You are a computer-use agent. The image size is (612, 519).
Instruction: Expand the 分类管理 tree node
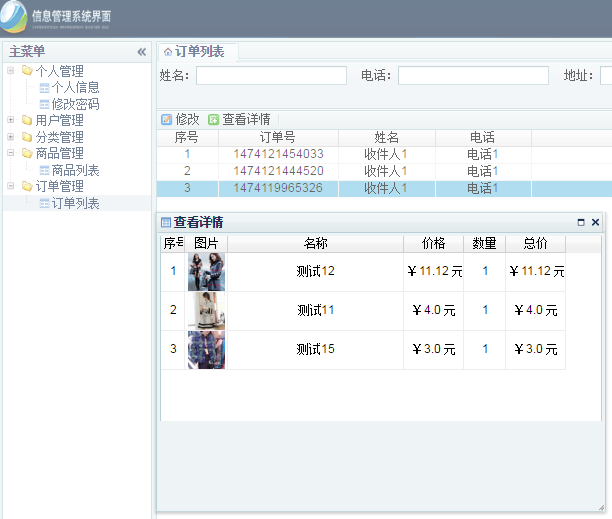click(11, 137)
